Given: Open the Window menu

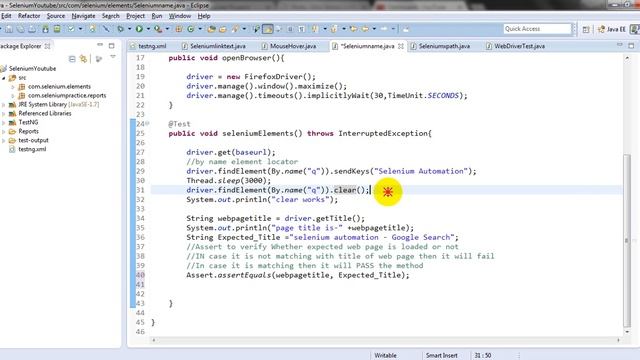Looking at the screenshot, I should 180,16.
